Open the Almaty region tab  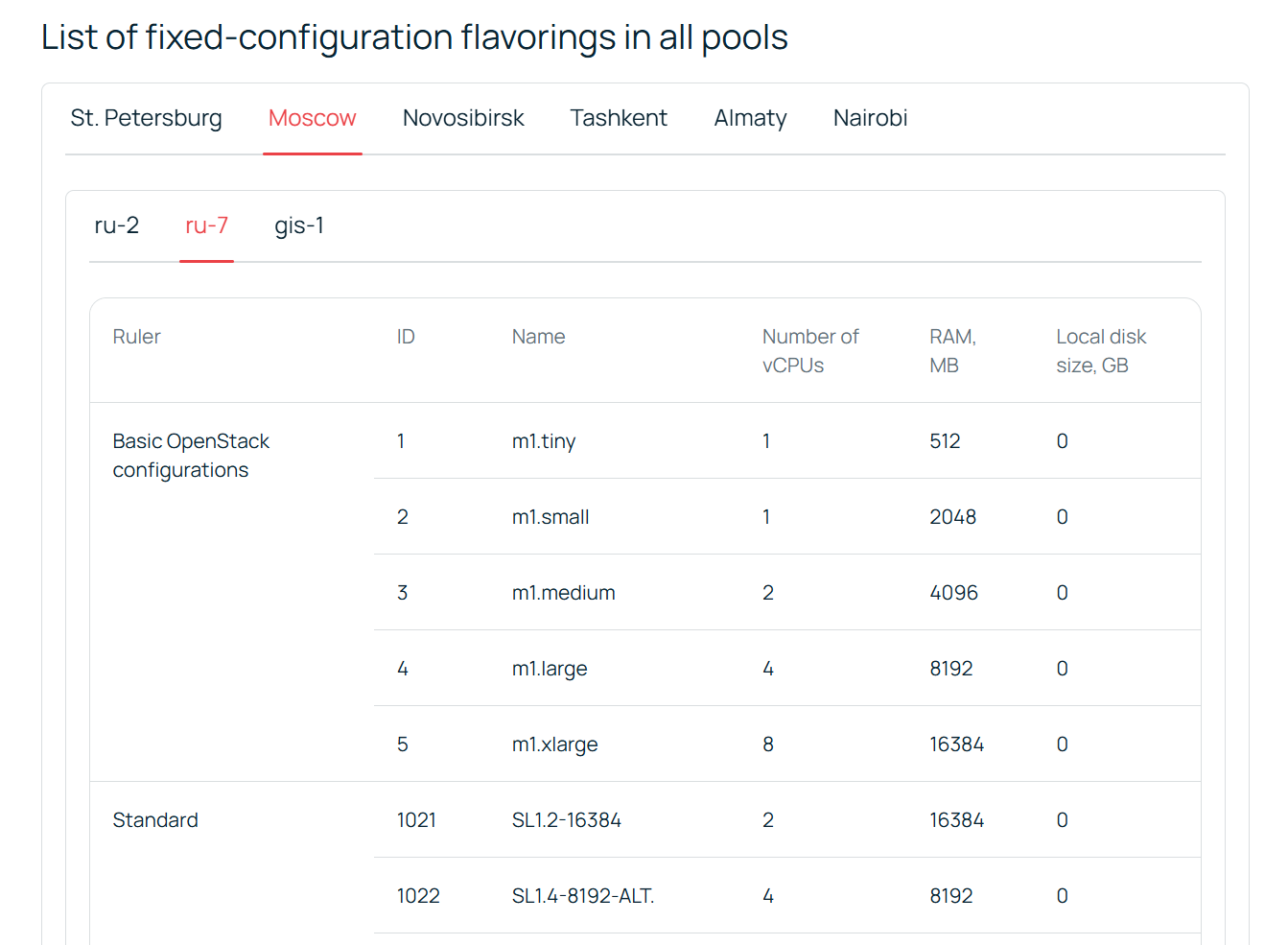[x=750, y=118]
